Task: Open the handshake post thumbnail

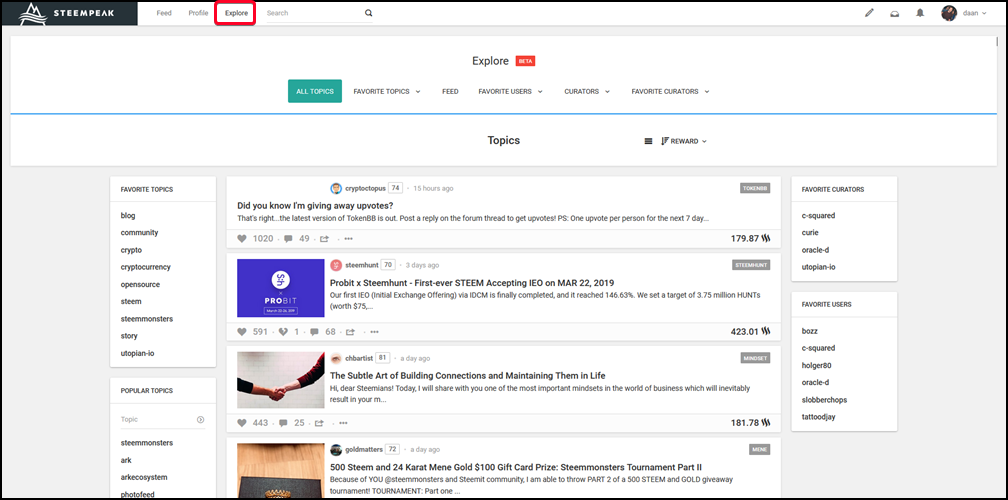Action: [280, 380]
